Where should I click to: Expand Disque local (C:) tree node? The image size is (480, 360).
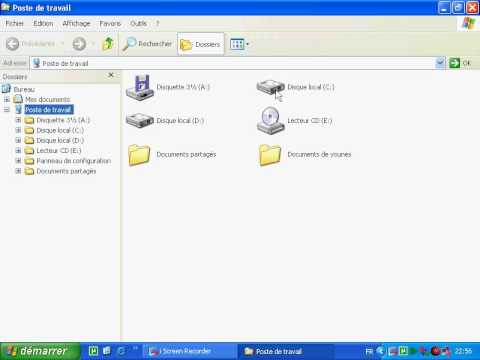tap(18, 130)
